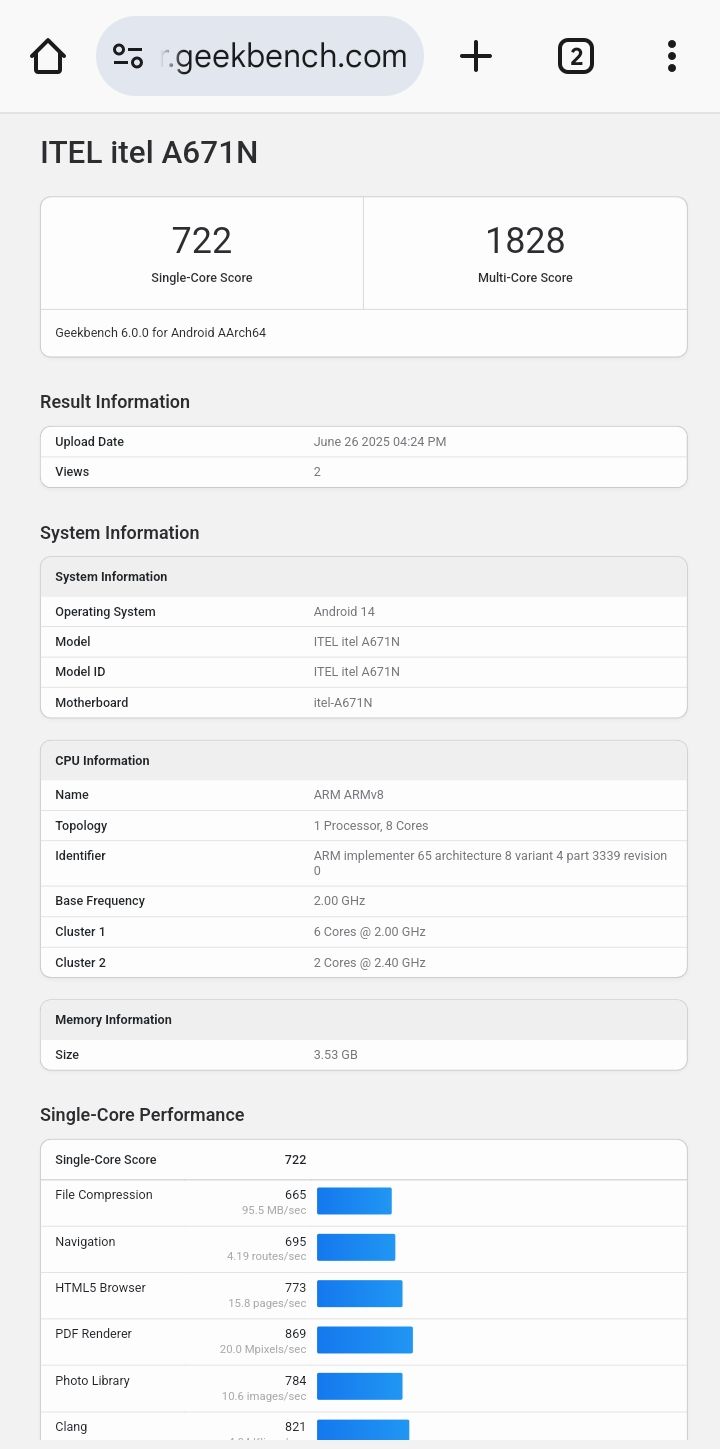Select the 20.0 Mpixels/sec text
The height and width of the screenshot is (1449, 720).
pos(263,1349)
